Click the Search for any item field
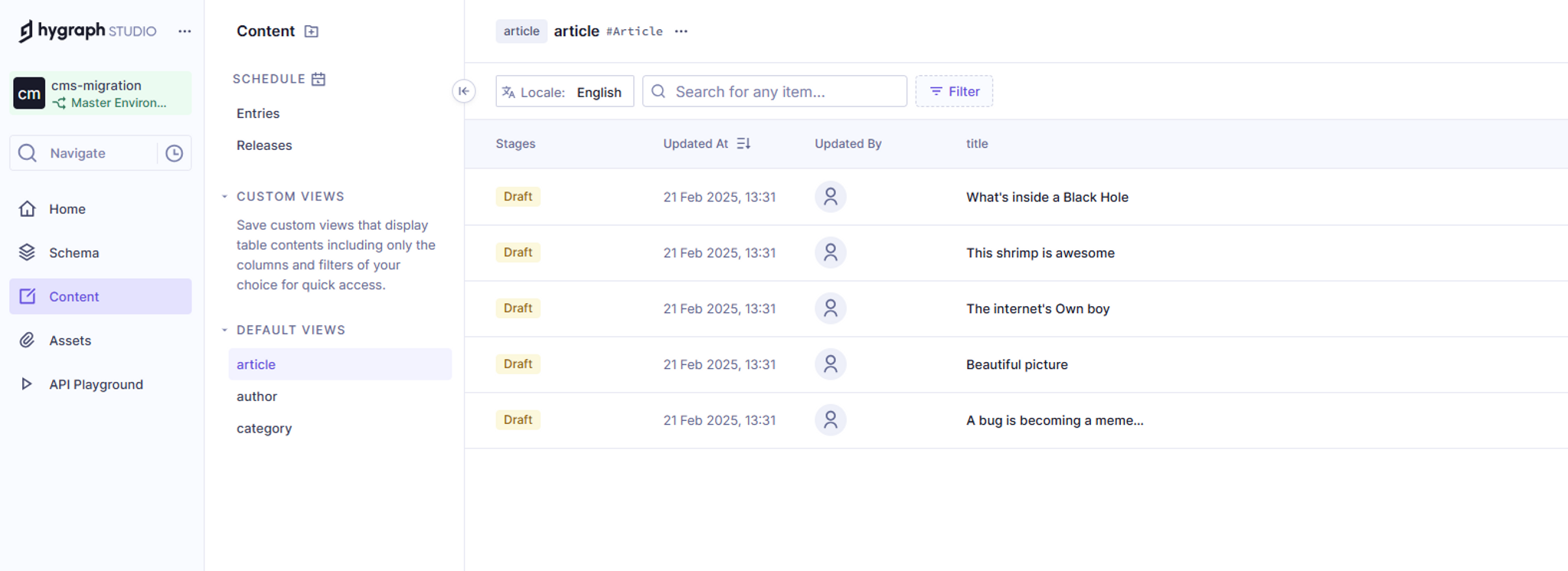This screenshot has width=1568, height=571. 775,92
